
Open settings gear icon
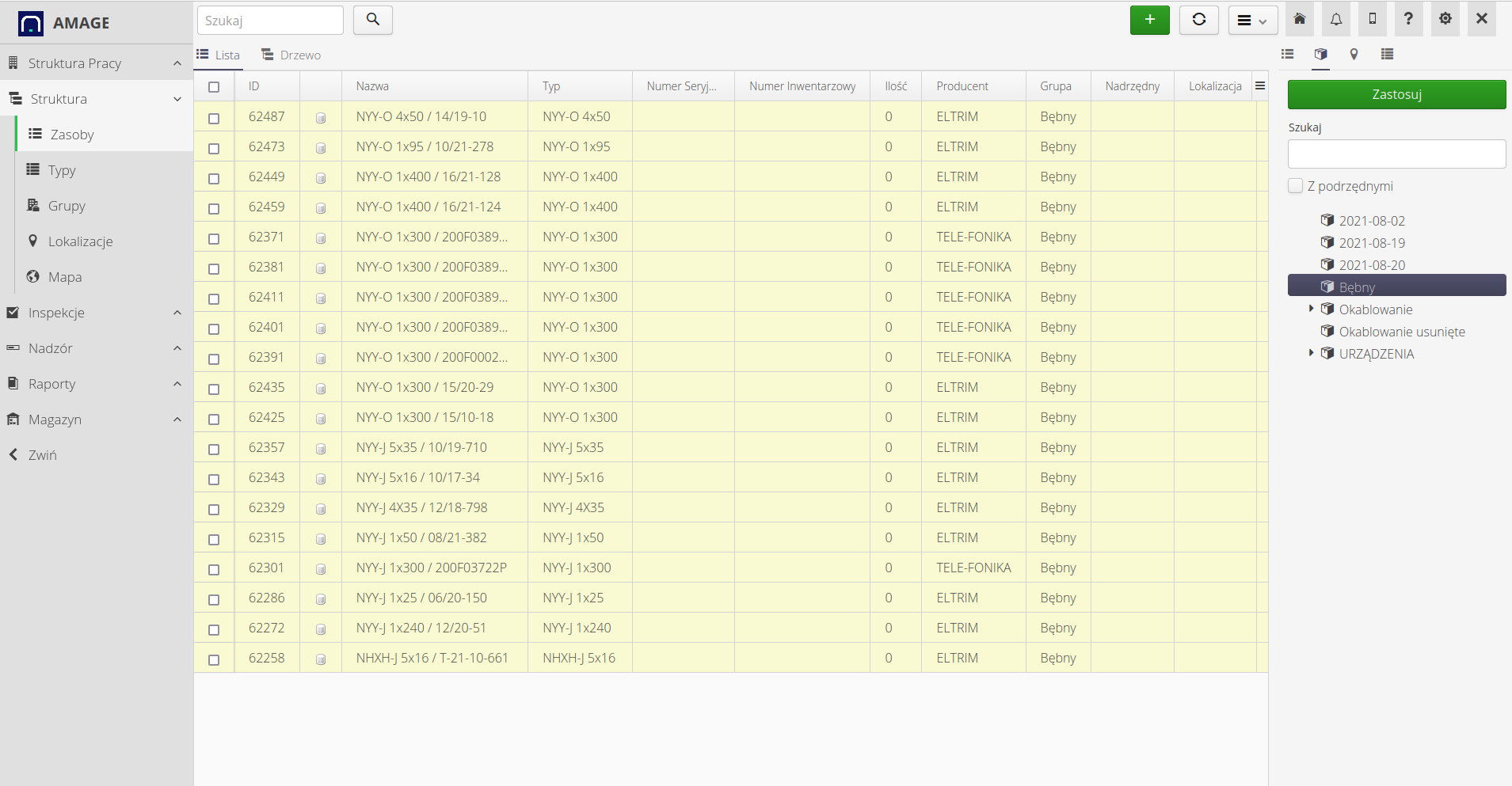1445,20
